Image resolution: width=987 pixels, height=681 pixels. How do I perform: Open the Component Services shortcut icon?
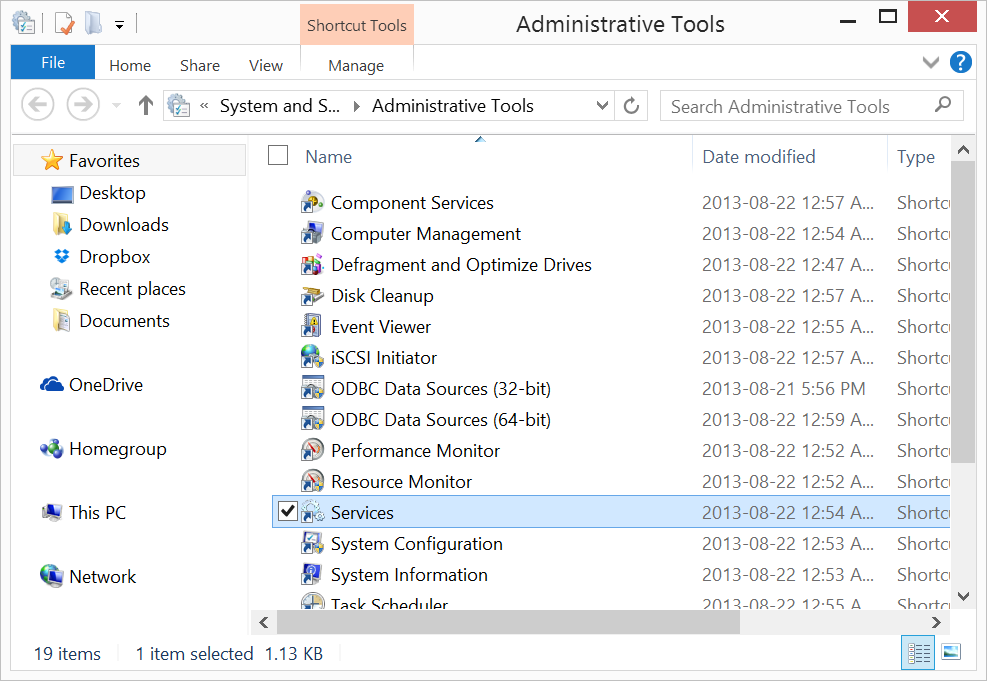click(x=312, y=203)
